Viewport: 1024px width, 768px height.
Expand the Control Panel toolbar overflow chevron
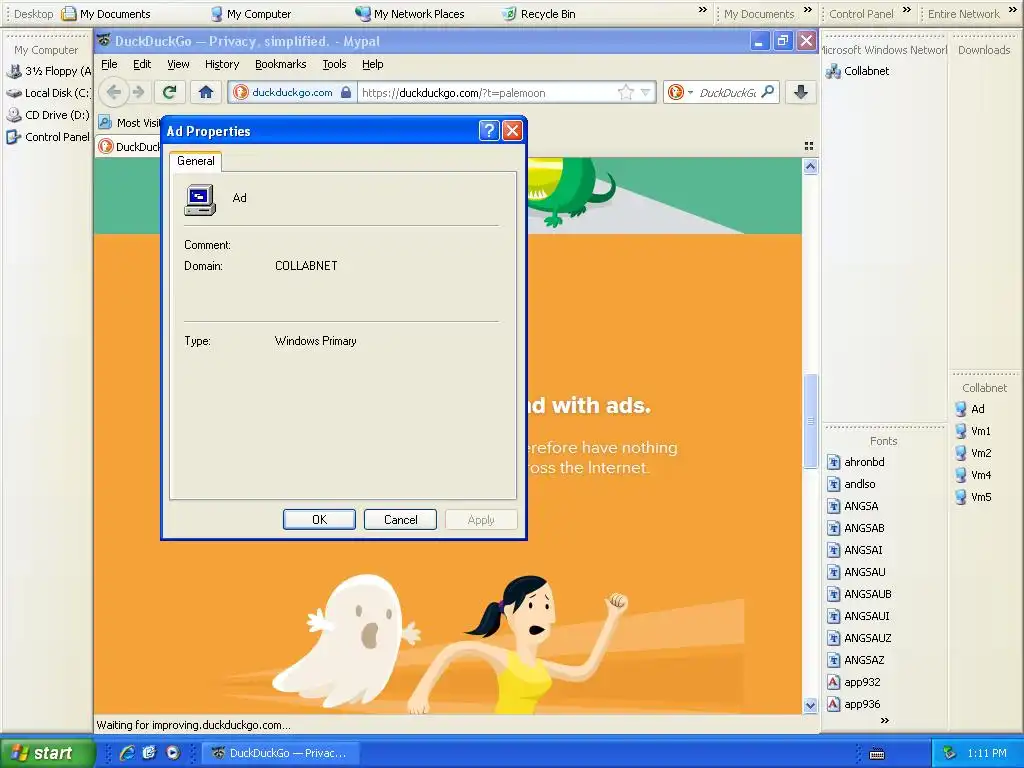(x=906, y=10)
